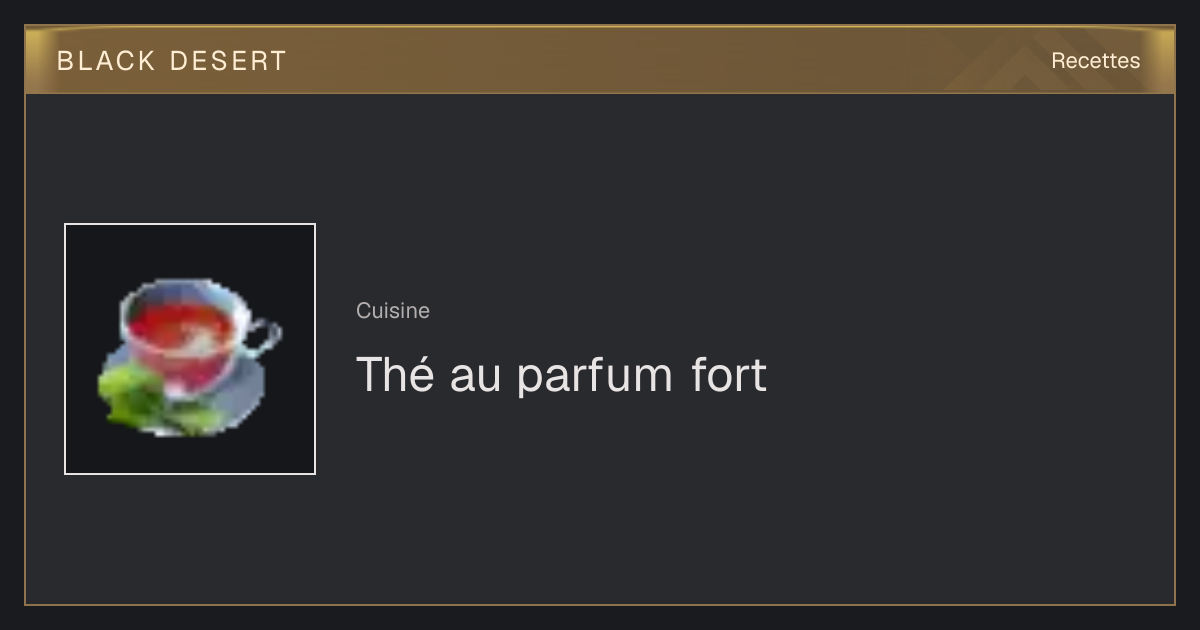The image size is (1200, 630).
Task: Click the gold header banner bar
Action: (x=600, y=60)
